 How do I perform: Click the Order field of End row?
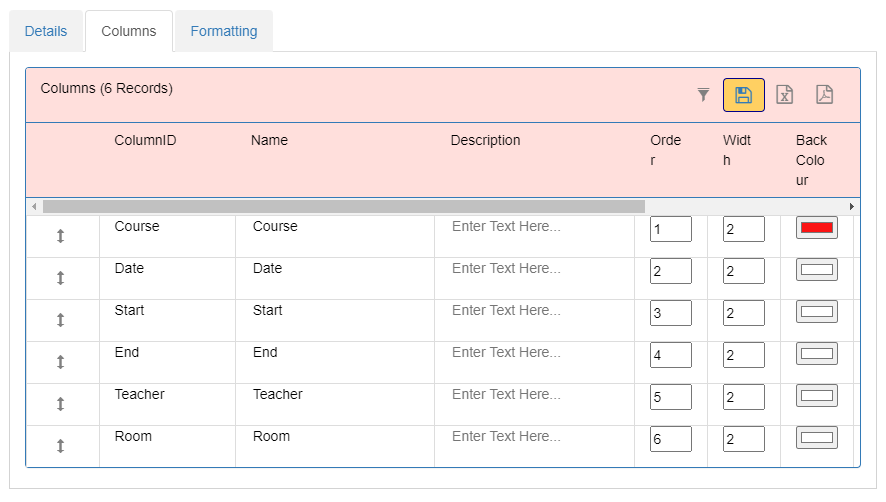coord(671,355)
